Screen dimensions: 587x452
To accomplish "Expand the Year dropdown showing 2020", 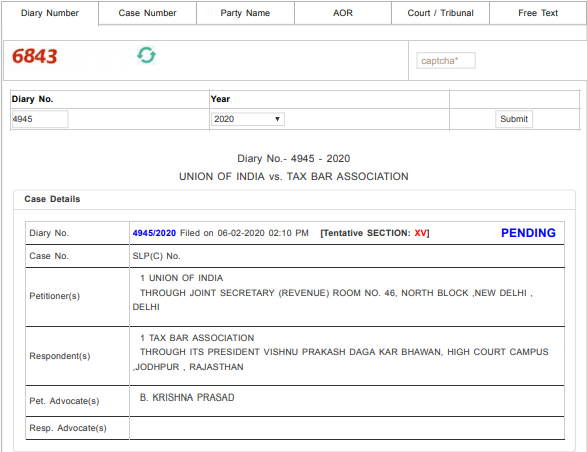I will [247, 119].
